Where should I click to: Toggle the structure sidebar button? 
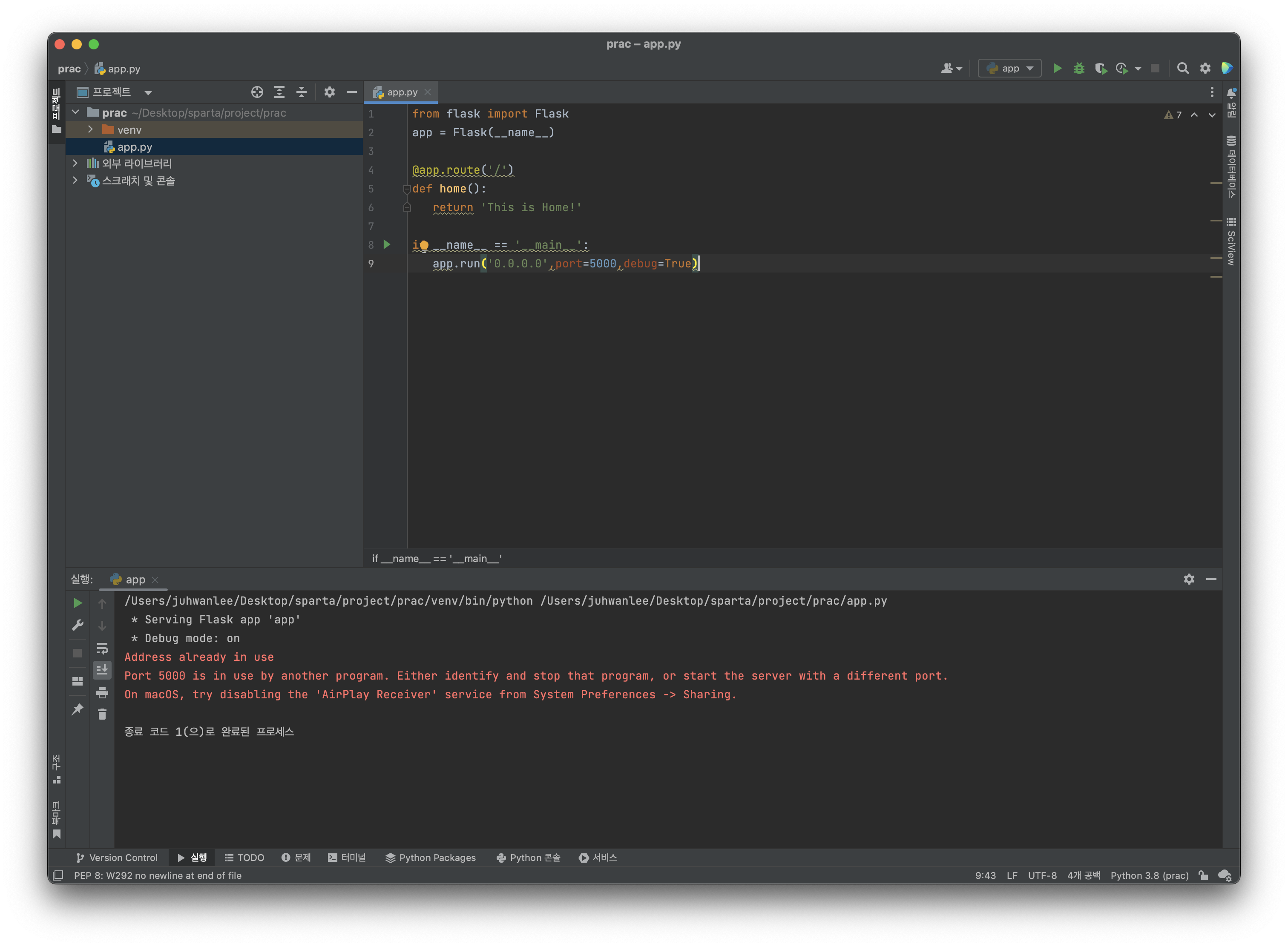click(x=56, y=769)
